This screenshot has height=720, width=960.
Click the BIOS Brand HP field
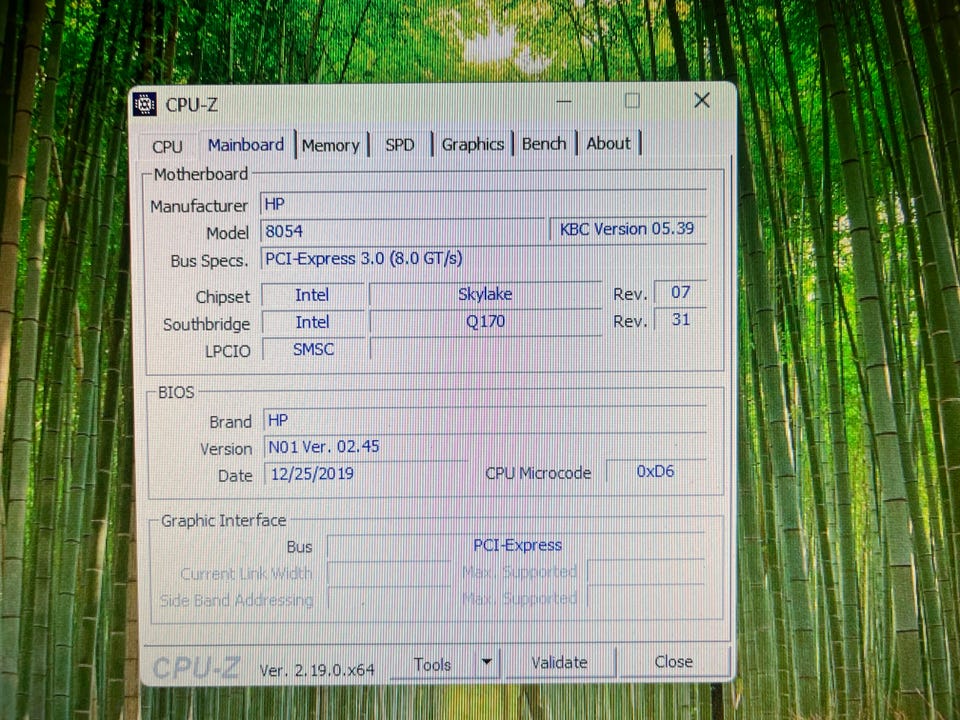486,420
